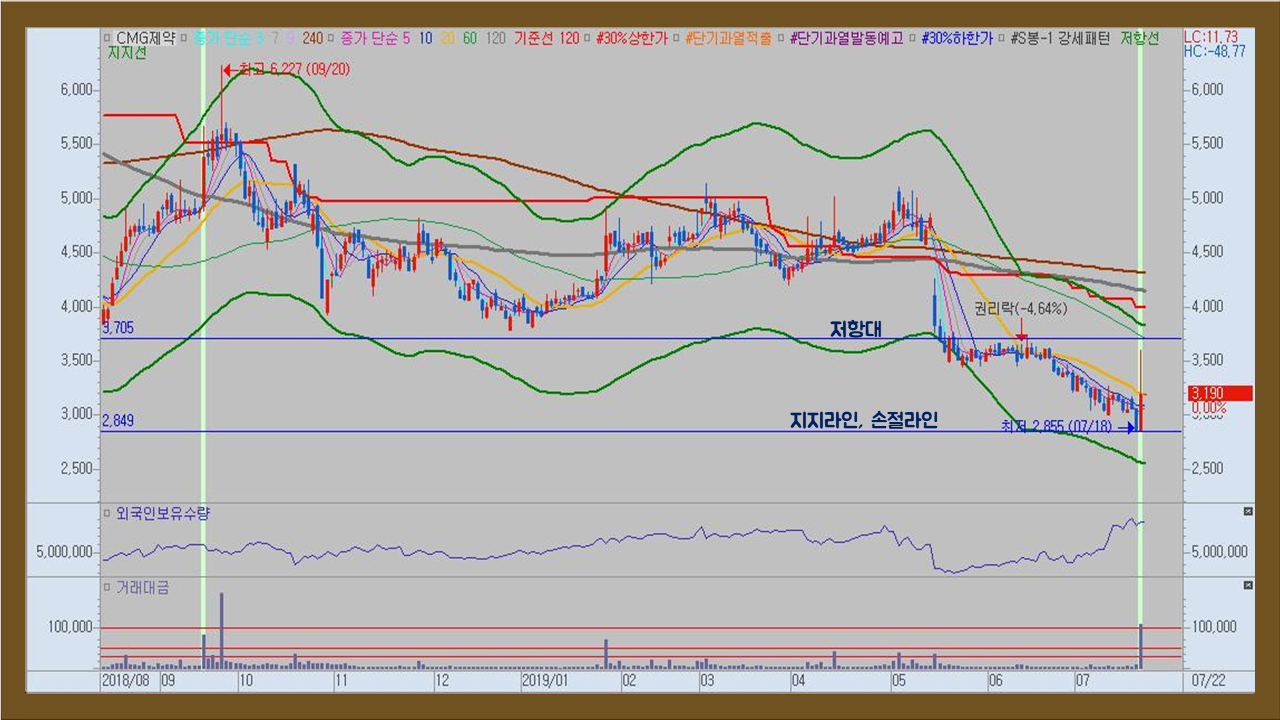Click the 60 moving average period

(469, 38)
